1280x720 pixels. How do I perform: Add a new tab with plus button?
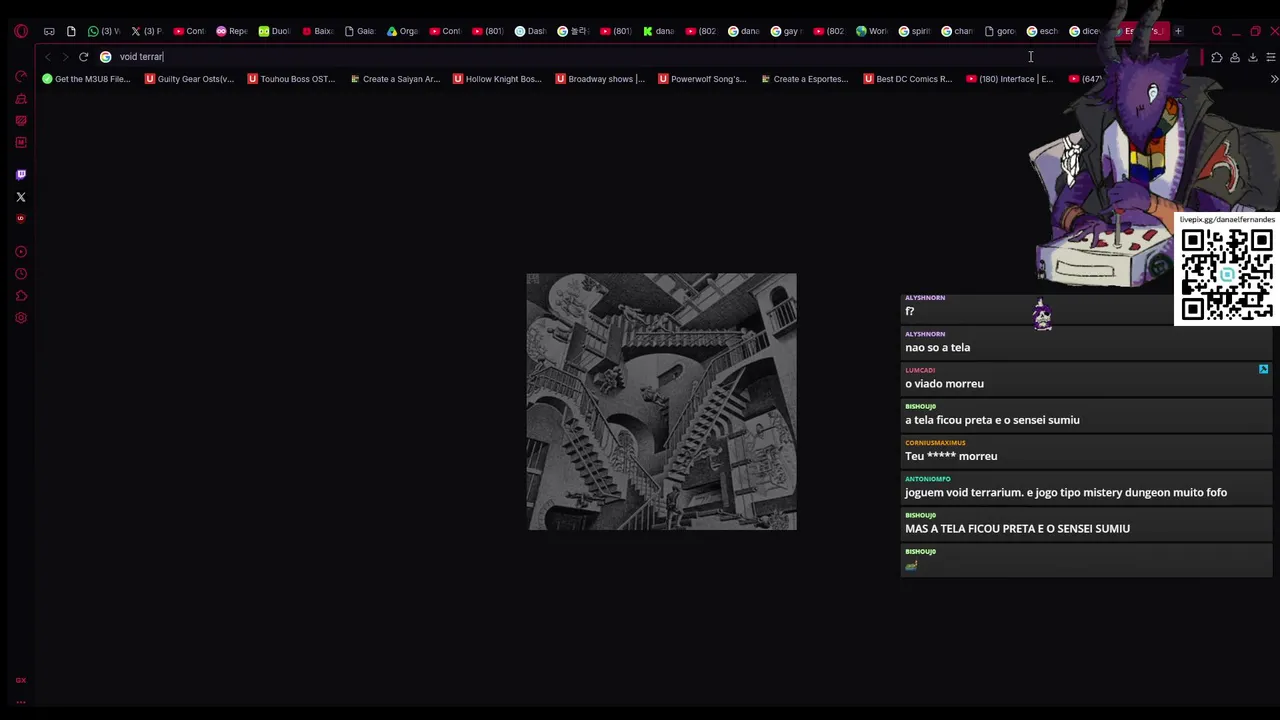click(x=1178, y=31)
